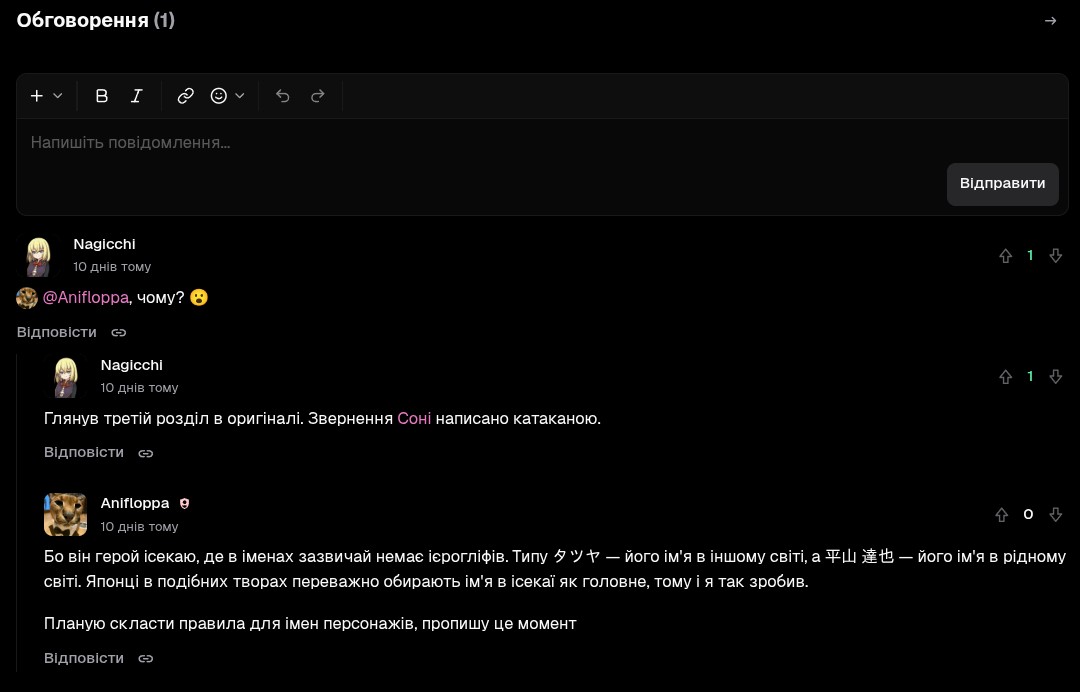The width and height of the screenshot is (1080, 692).
Task: Open the Обговорення (1) heading
Action: click(x=96, y=20)
